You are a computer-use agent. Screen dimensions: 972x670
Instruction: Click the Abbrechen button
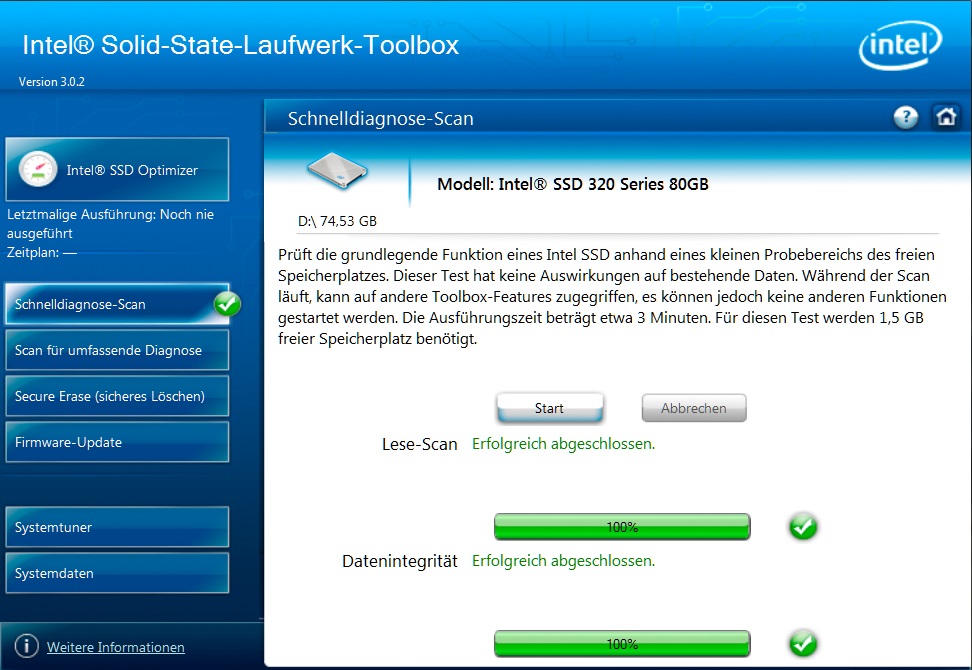point(694,408)
